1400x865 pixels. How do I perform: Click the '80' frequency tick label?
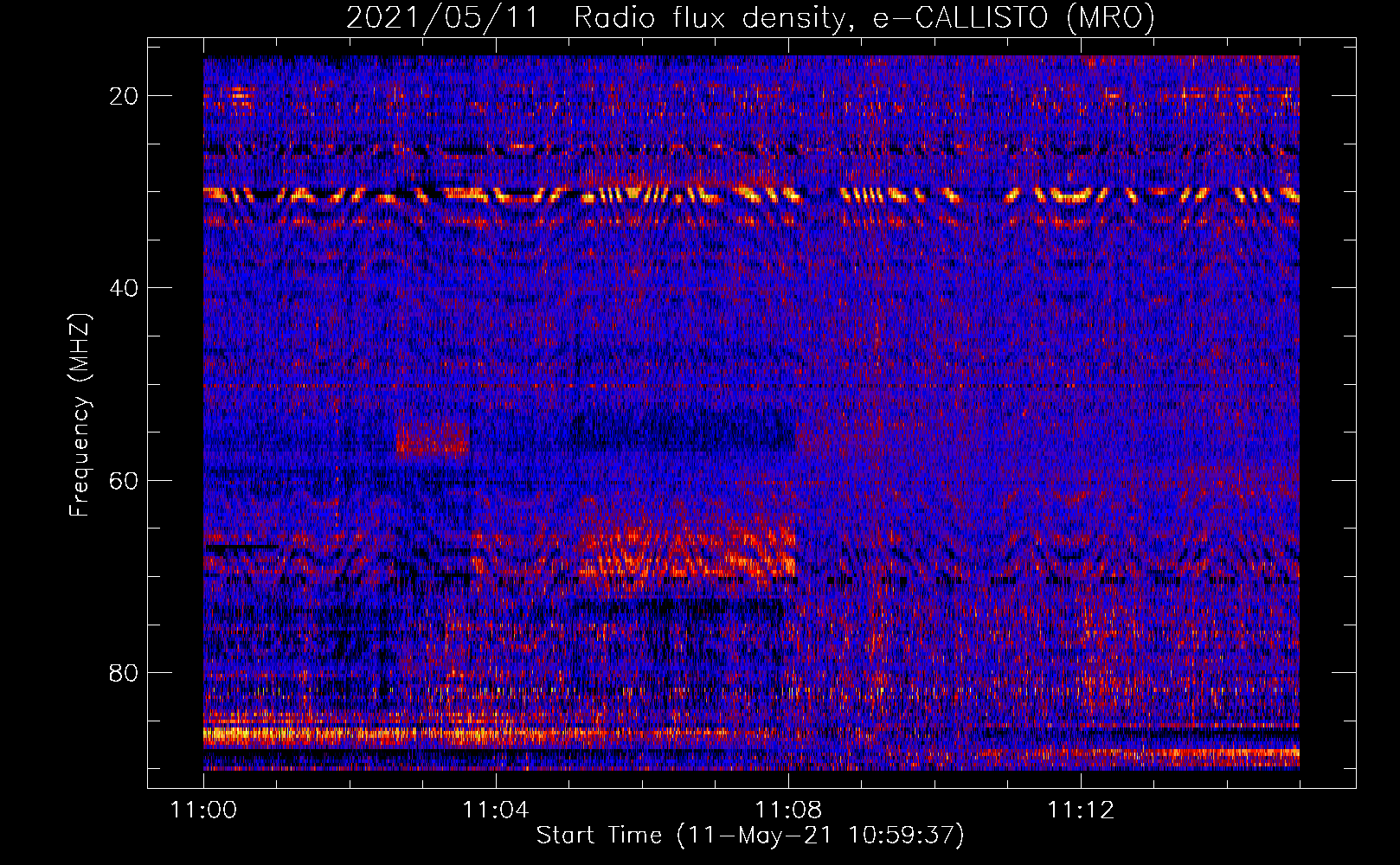tap(124, 673)
